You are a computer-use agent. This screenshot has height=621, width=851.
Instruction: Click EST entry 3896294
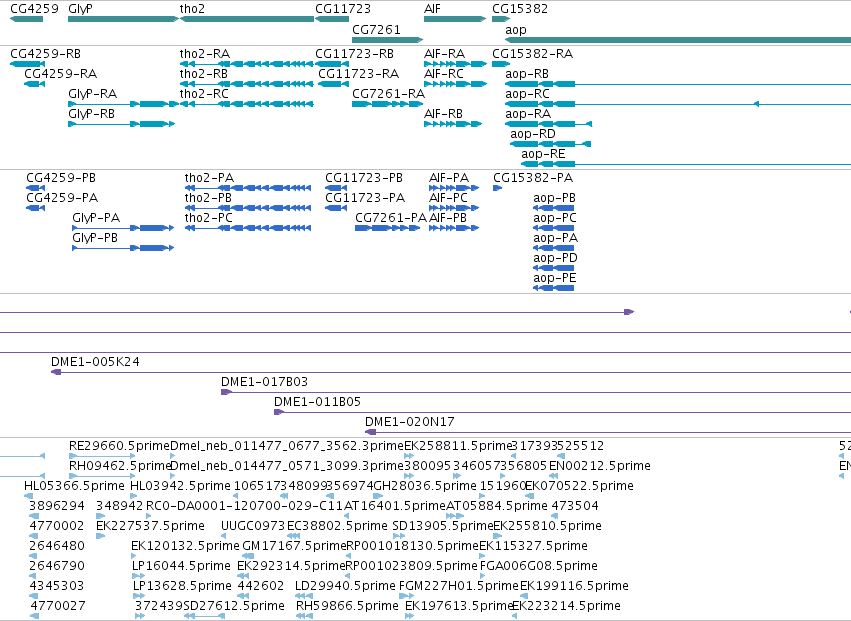pos(56,506)
